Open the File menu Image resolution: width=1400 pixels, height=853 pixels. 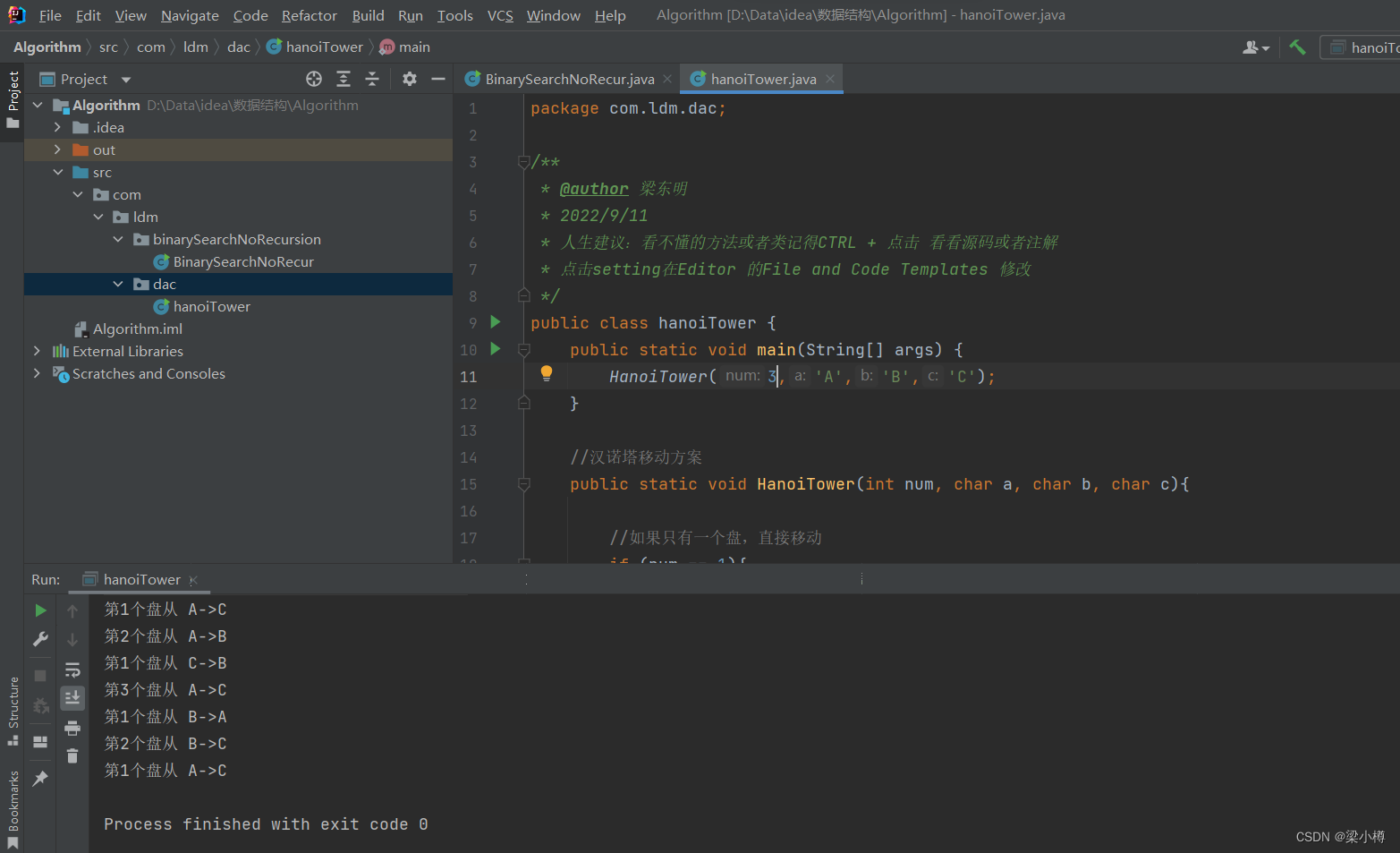(50, 15)
